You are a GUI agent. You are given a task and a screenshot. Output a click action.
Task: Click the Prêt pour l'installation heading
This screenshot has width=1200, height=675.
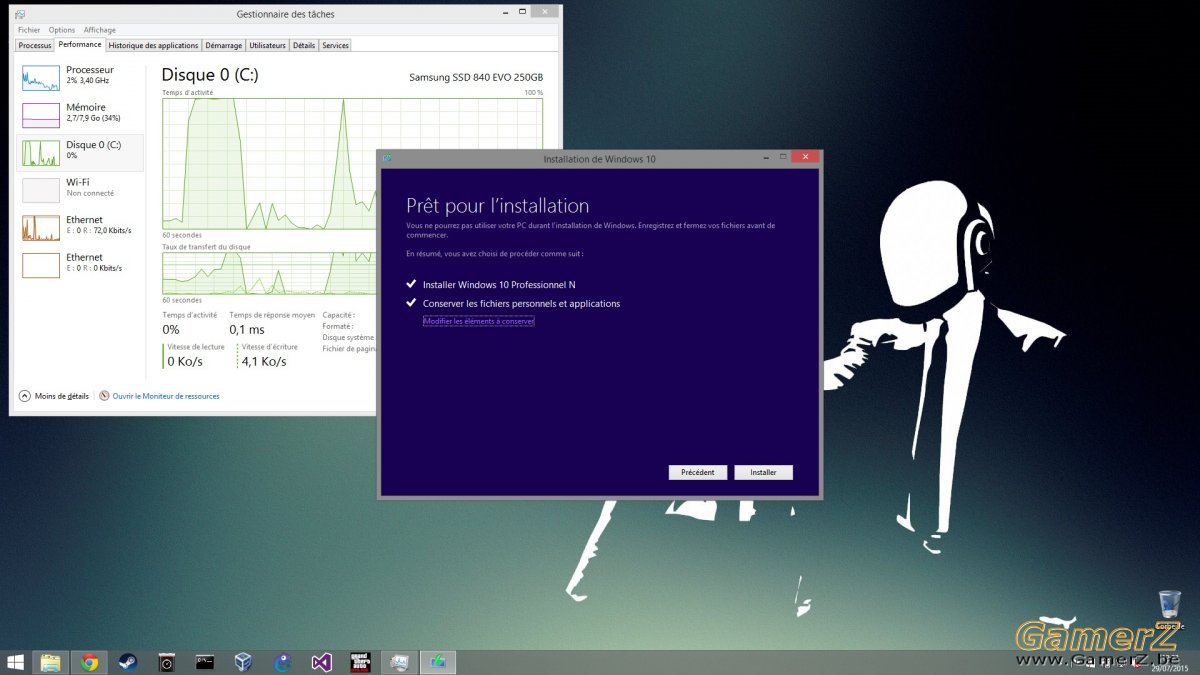coord(497,206)
